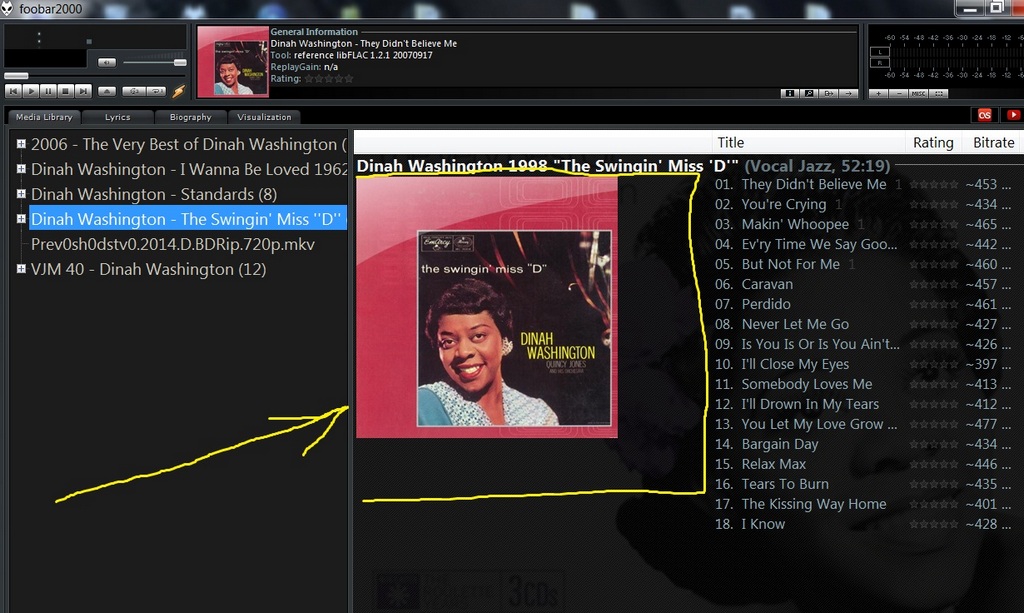Set rating stars for 'Caravan' track
The image size is (1024, 613).
934,285
